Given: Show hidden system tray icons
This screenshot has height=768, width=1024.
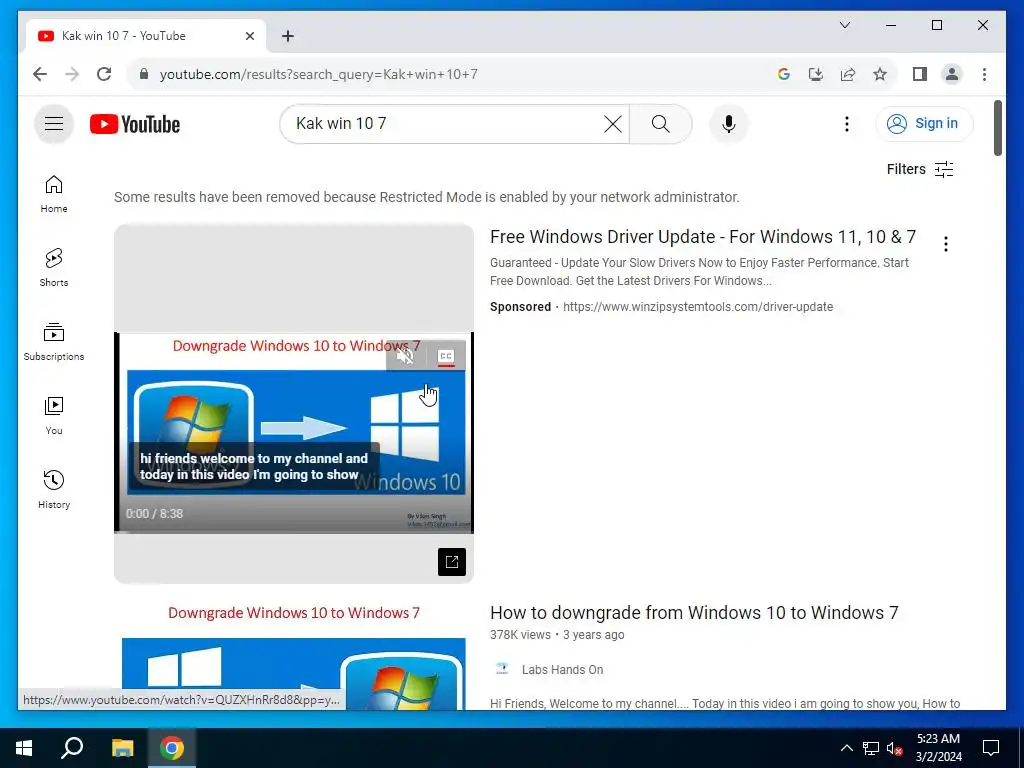Looking at the screenshot, I should 846,748.
